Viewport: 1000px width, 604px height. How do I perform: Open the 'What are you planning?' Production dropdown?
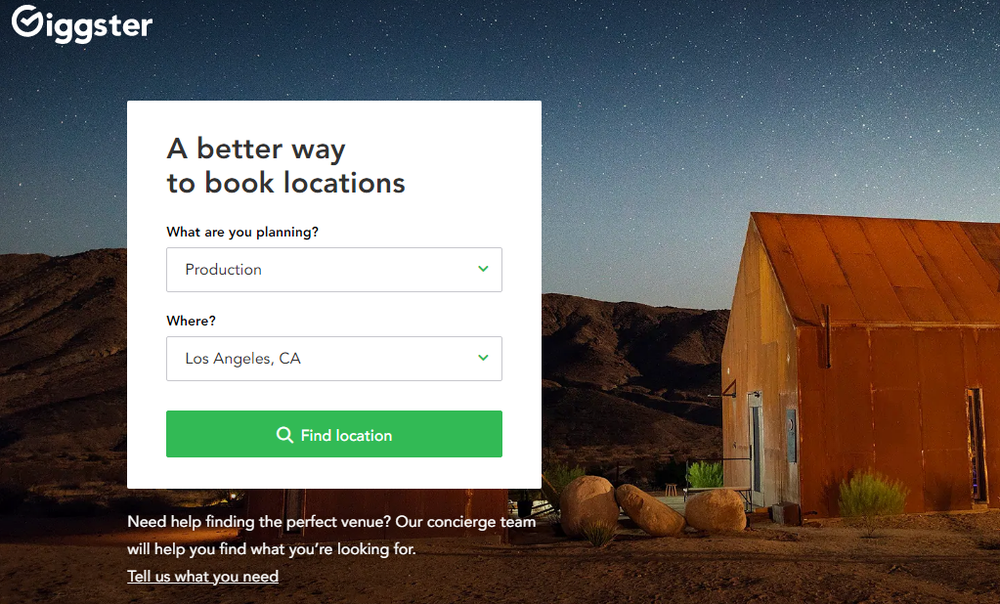(334, 270)
